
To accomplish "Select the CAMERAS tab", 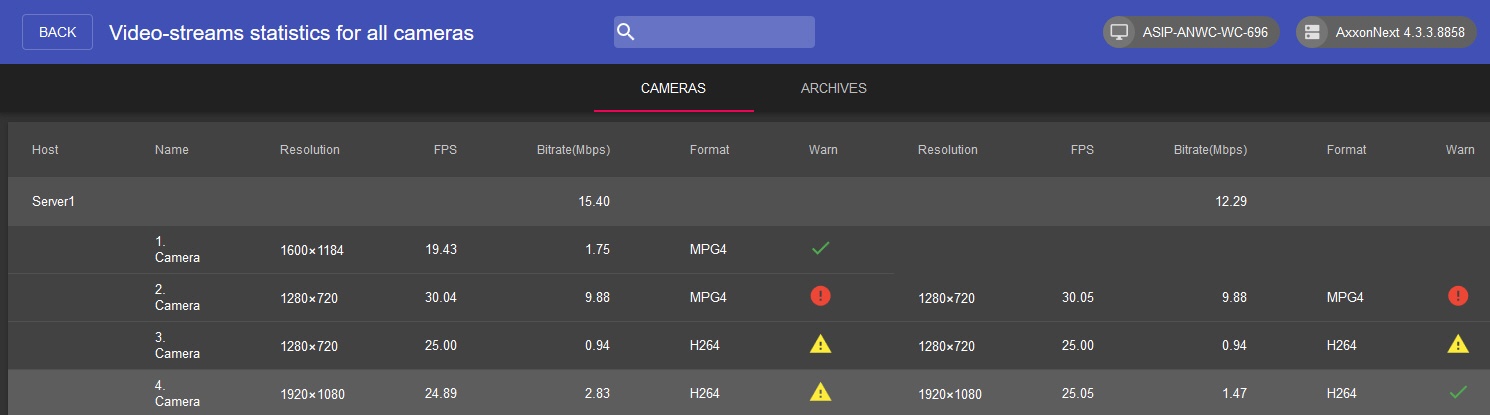I will [673, 89].
